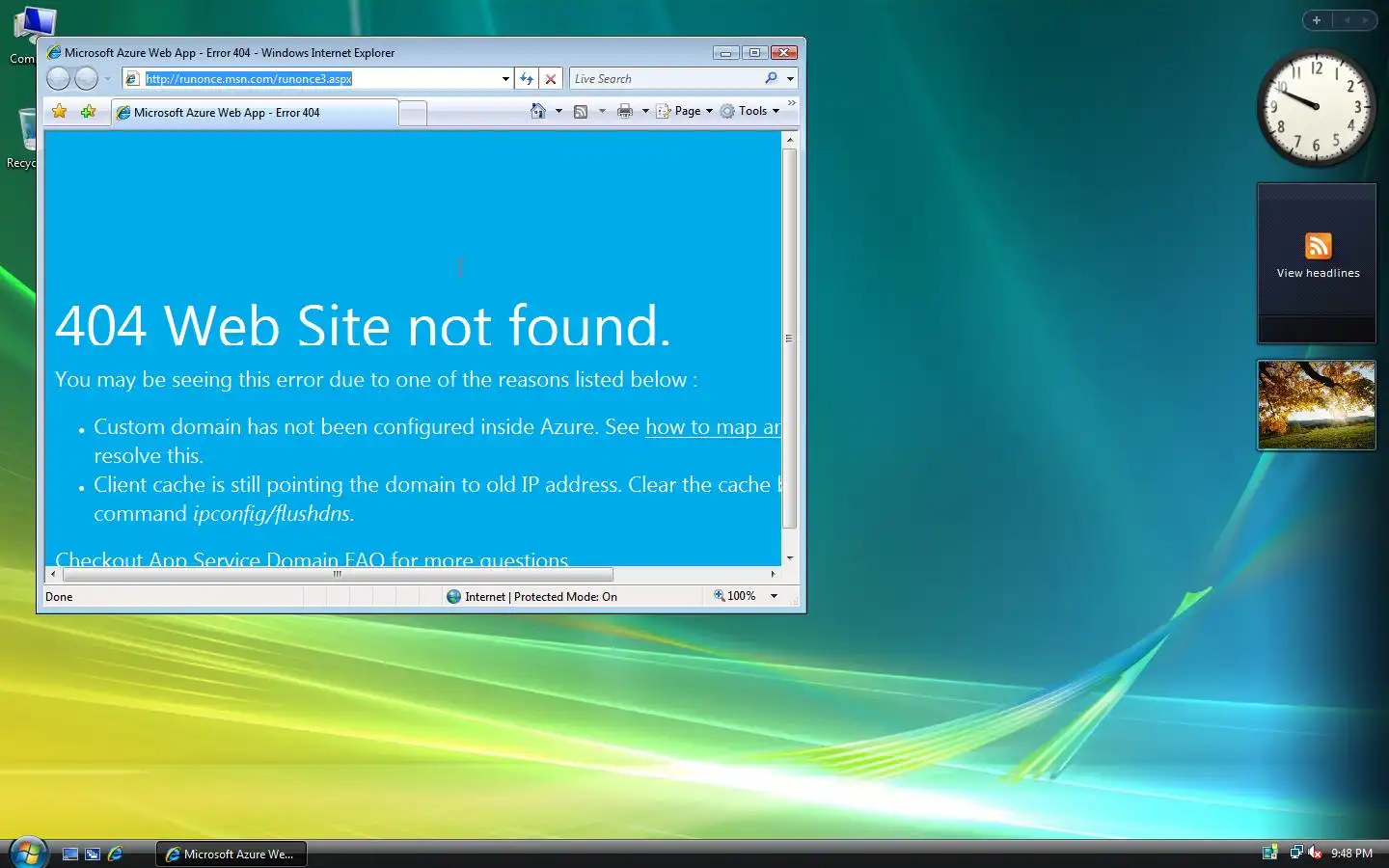Expand the address bar history dropdown
Viewport: 1389px width, 868px height.
click(505, 79)
